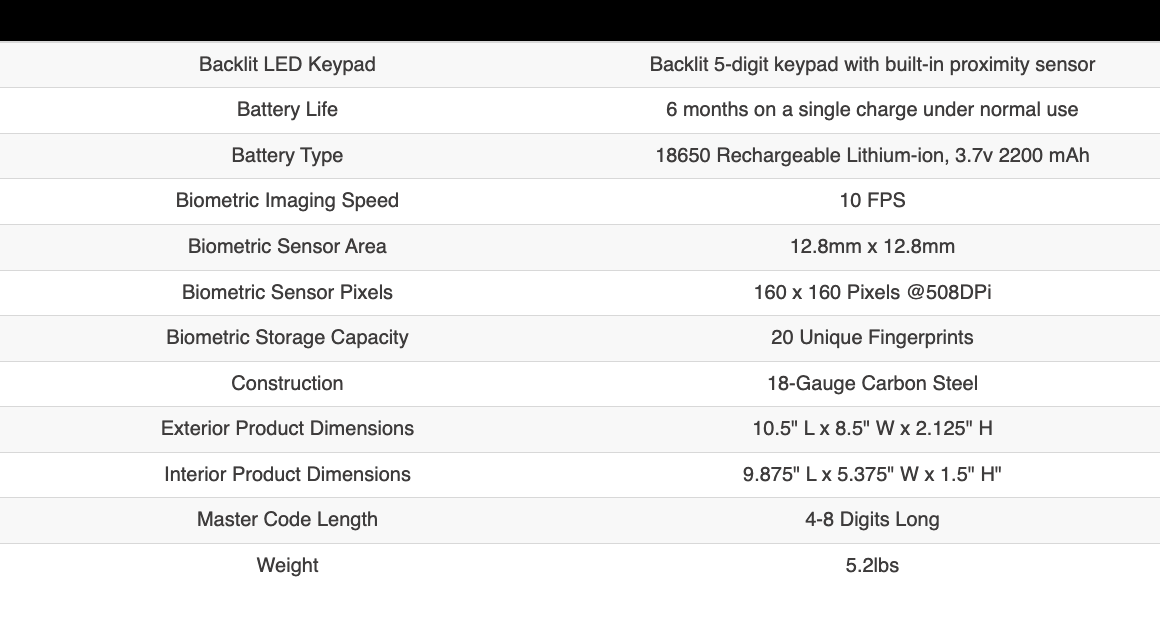Select the Biometric Sensor Pixels label
The height and width of the screenshot is (624, 1160).
coord(287,292)
